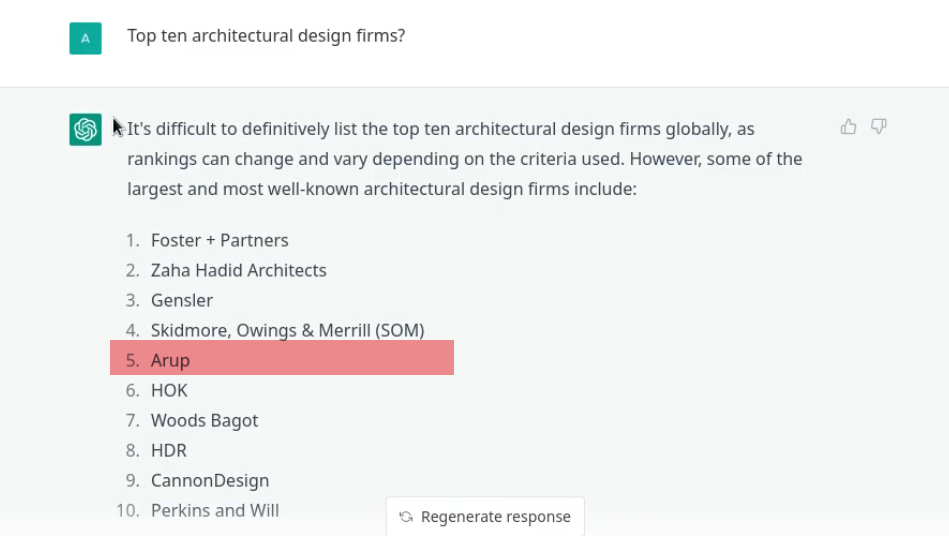Click the Gensler list item
This screenshot has width=949, height=536.
click(182, 301)
